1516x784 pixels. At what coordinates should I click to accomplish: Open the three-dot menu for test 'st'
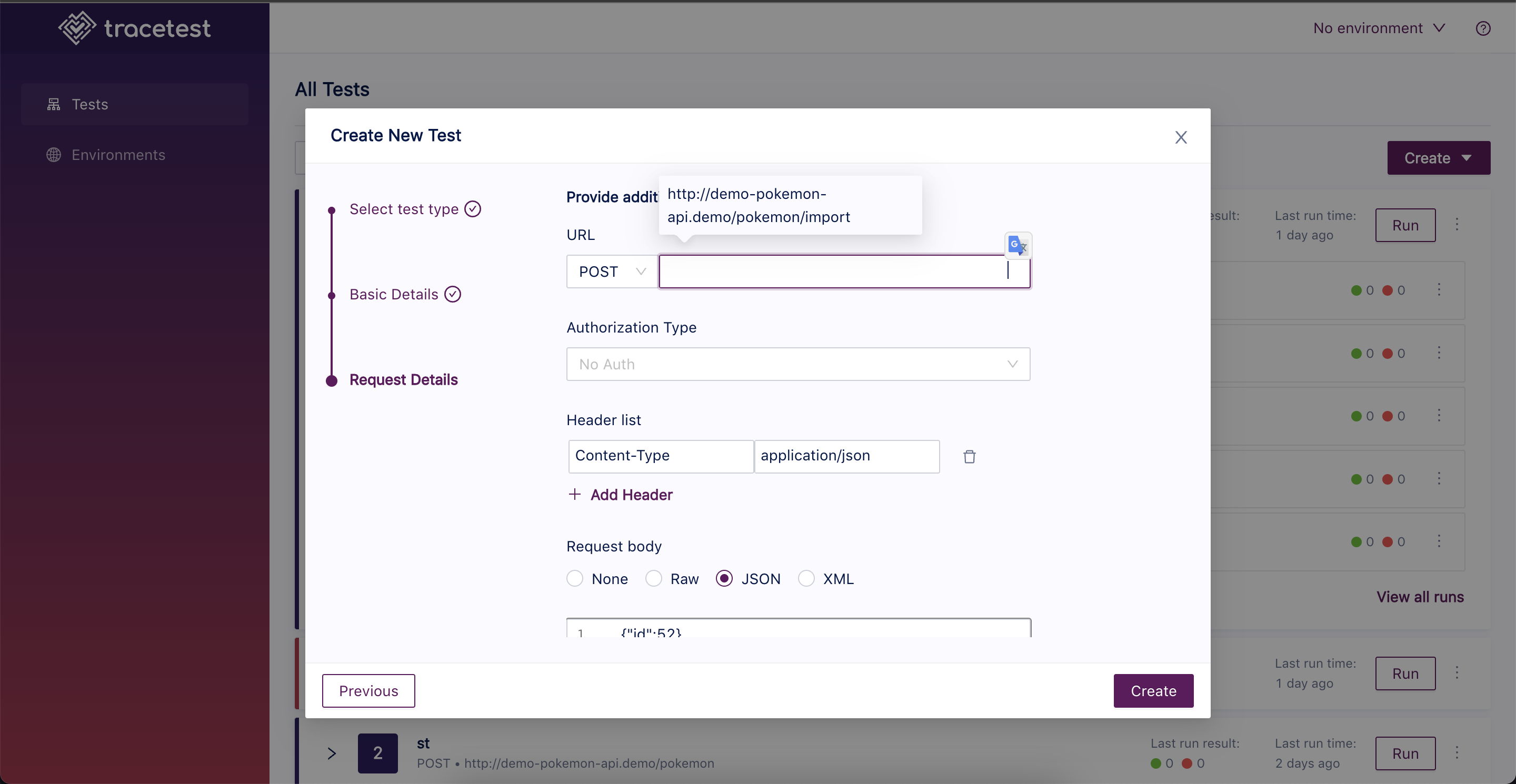(1457, 752)
